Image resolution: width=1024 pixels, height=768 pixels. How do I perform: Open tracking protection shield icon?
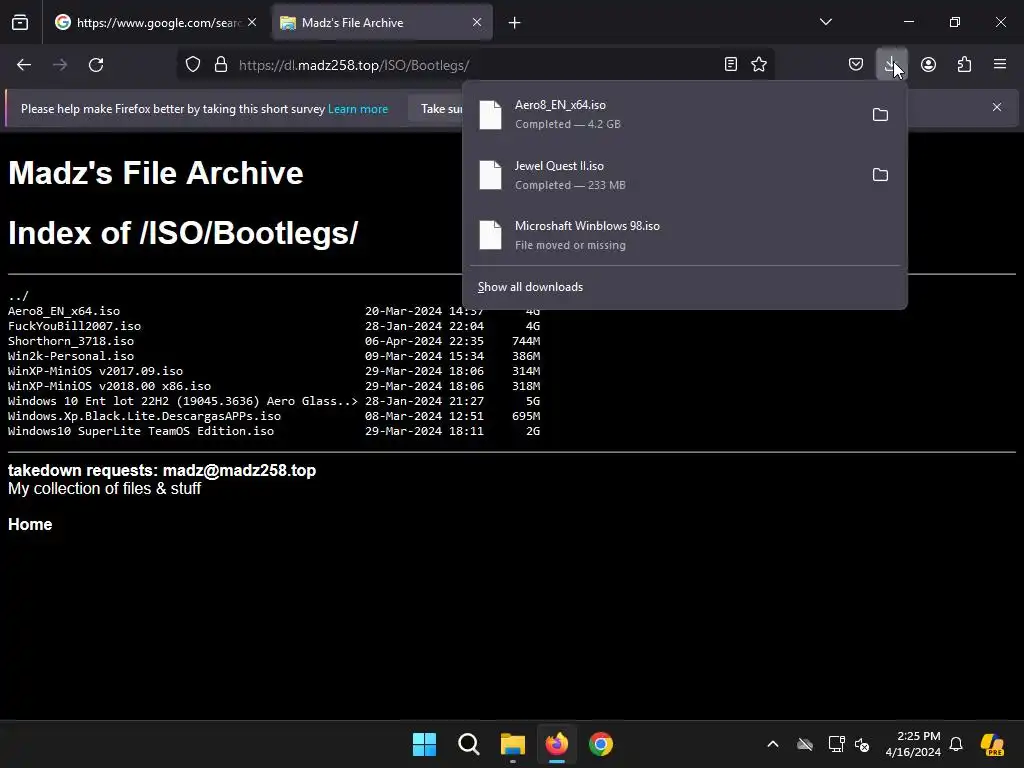193,65
